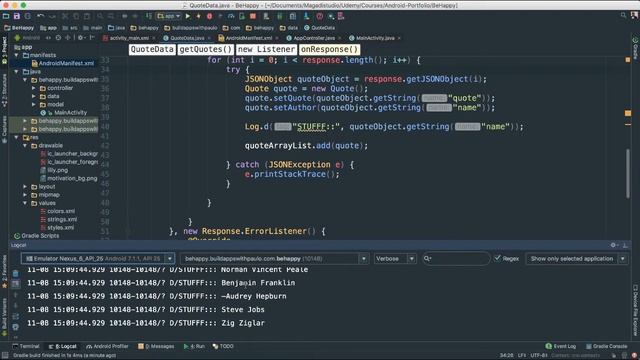This screenshot has height=360, width=640.
Task: Open the Event Log tool window
Action: coord(560,346)
